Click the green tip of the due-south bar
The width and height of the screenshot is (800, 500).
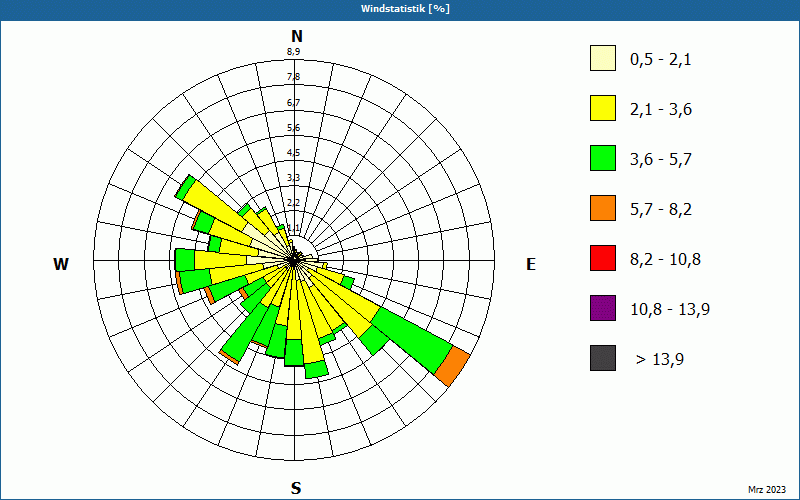point(294,353)
